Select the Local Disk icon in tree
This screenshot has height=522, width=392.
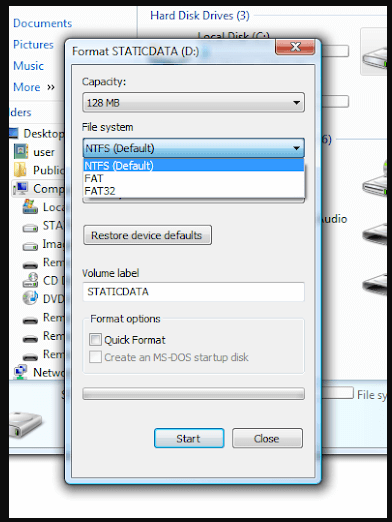[30, 207]
